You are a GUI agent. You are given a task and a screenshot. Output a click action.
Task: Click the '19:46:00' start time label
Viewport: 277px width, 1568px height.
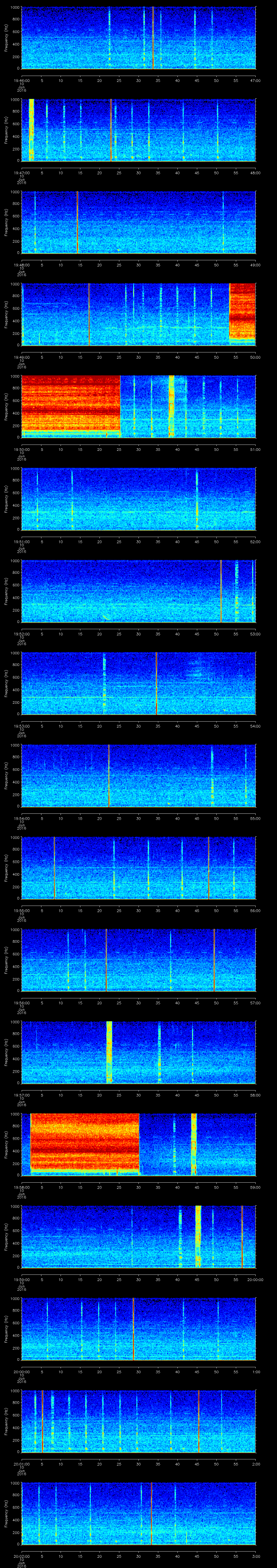pos(21,80)
